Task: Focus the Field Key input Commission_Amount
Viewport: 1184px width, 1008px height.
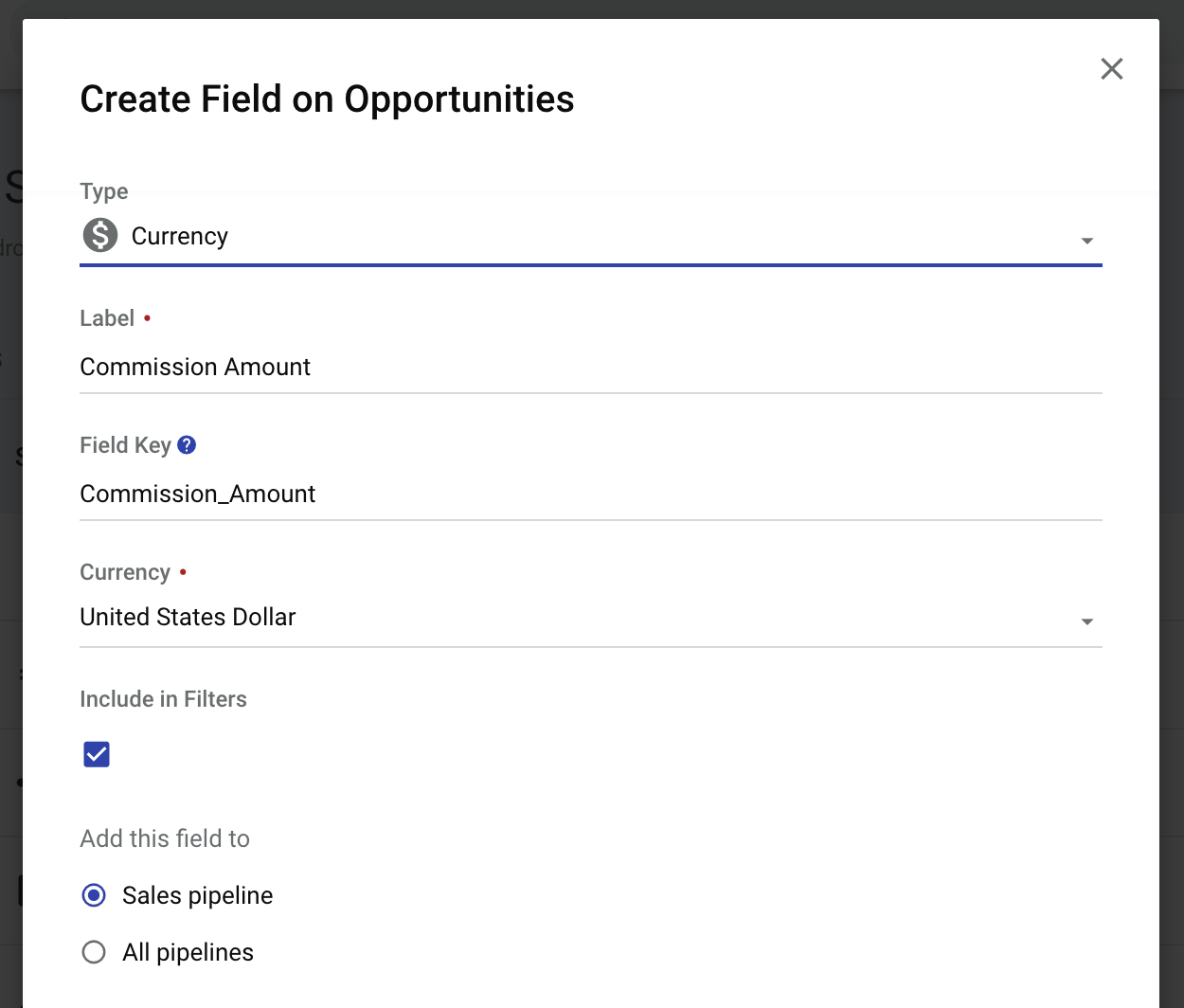Action: (591, 495)
